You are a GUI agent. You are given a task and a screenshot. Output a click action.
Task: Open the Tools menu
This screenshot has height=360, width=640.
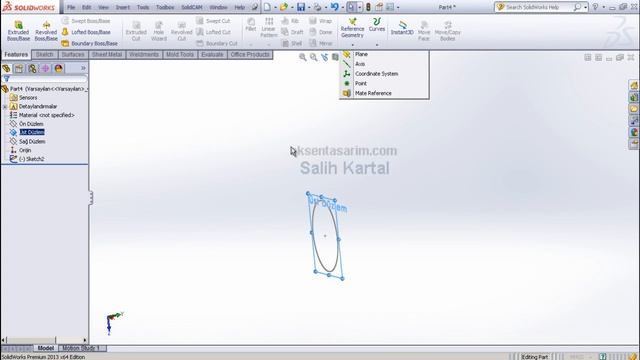(x=143, y=7)
